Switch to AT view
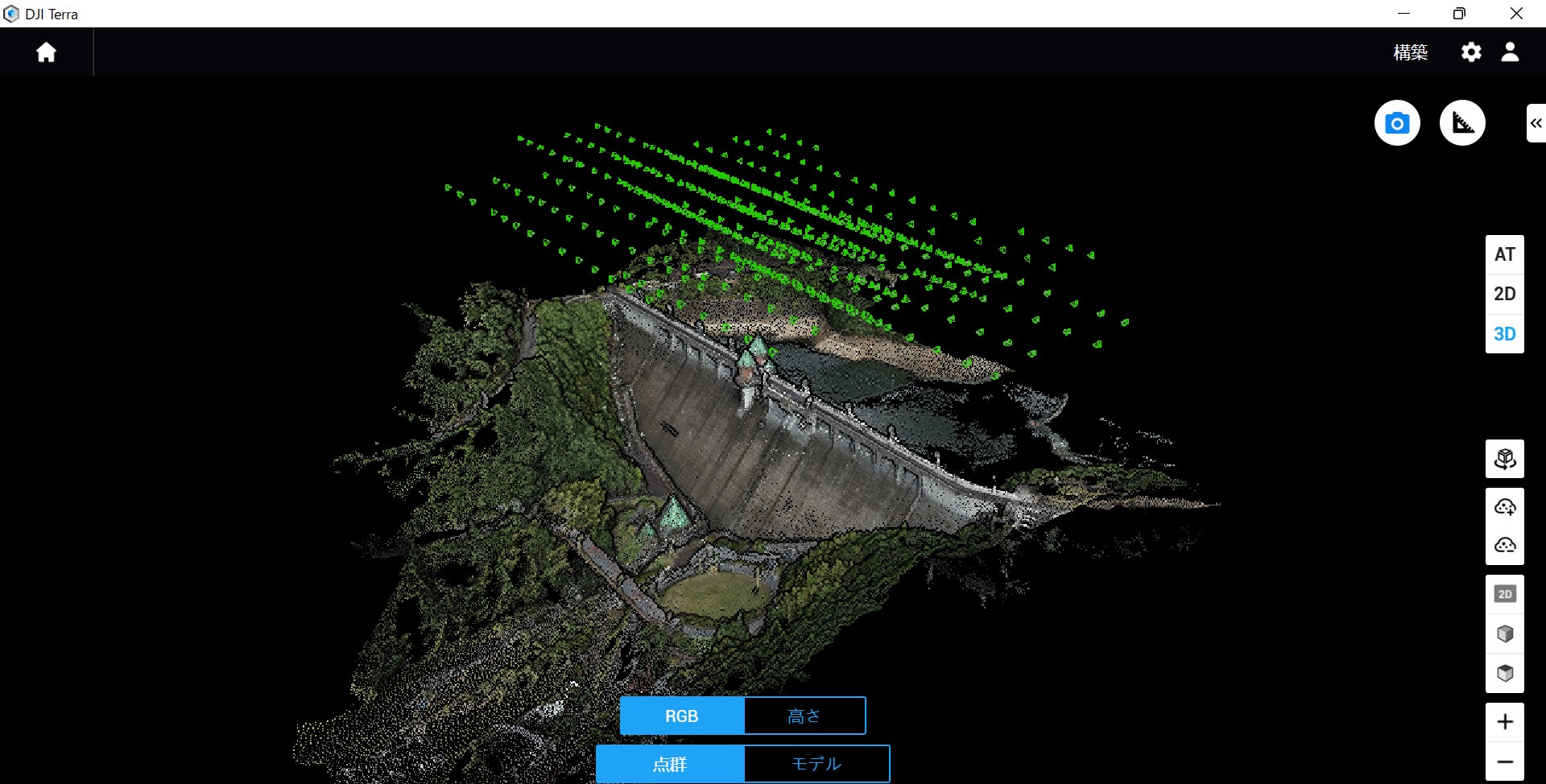The width and height of the screenshot is (1546, 784). pos(1504,255)
